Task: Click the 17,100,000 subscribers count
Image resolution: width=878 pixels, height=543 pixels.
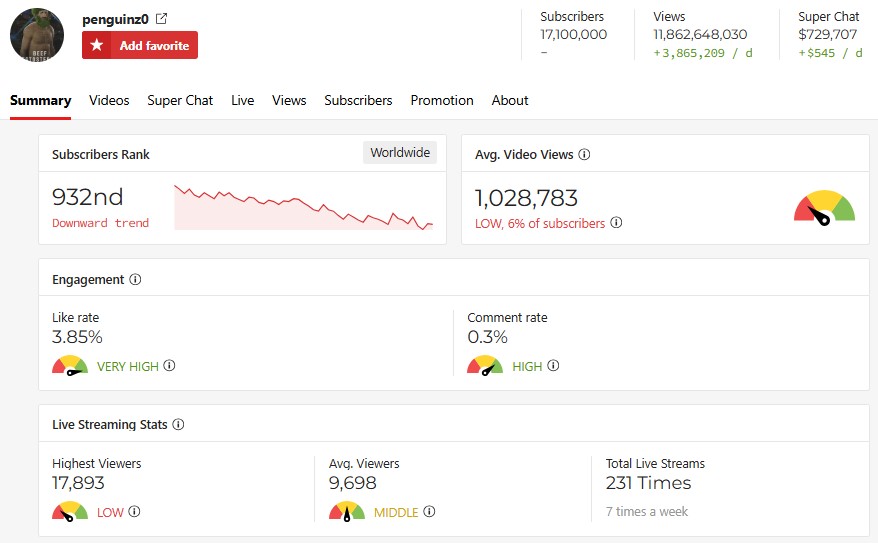Action: (573, 34)
